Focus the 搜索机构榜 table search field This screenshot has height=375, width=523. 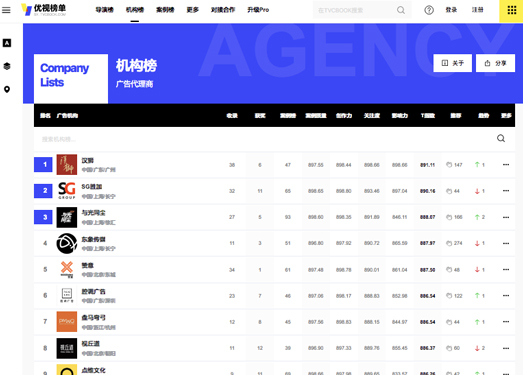[x=264, y=139]
